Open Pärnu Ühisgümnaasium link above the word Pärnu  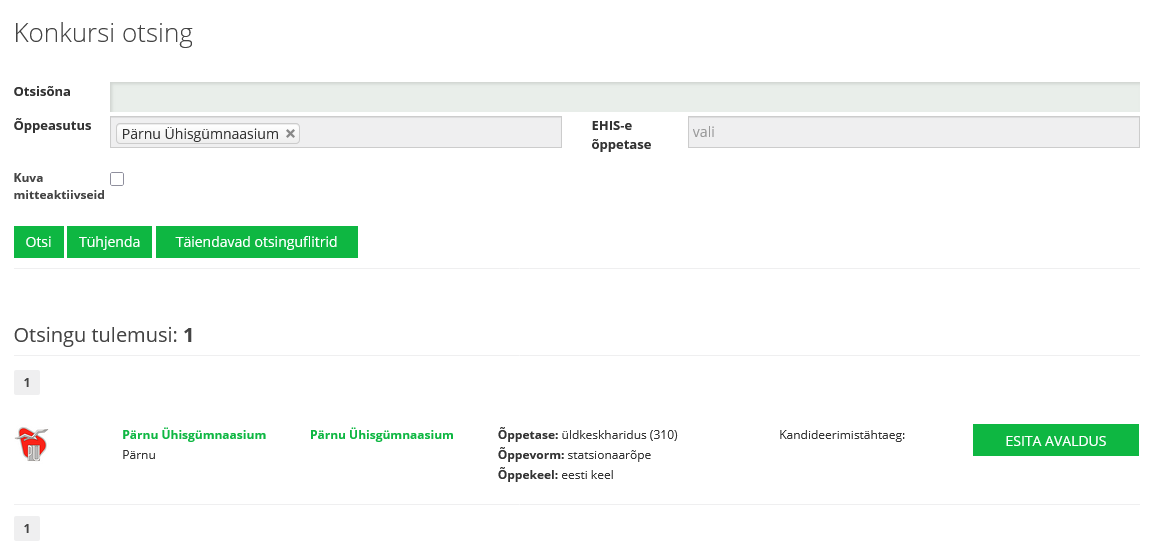[194, 435]
